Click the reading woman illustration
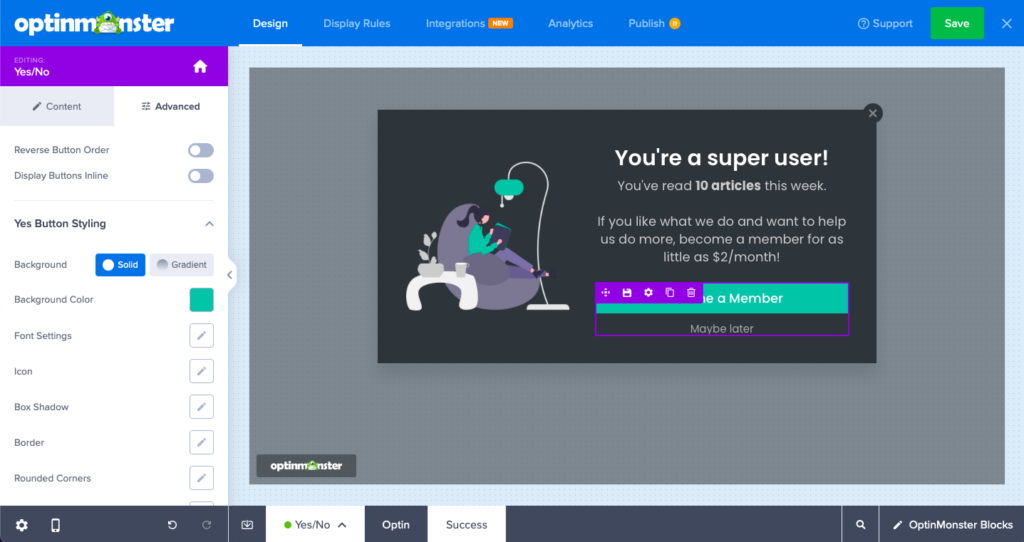This screenshot has width=1024, height=542. [x=487, y=236]
